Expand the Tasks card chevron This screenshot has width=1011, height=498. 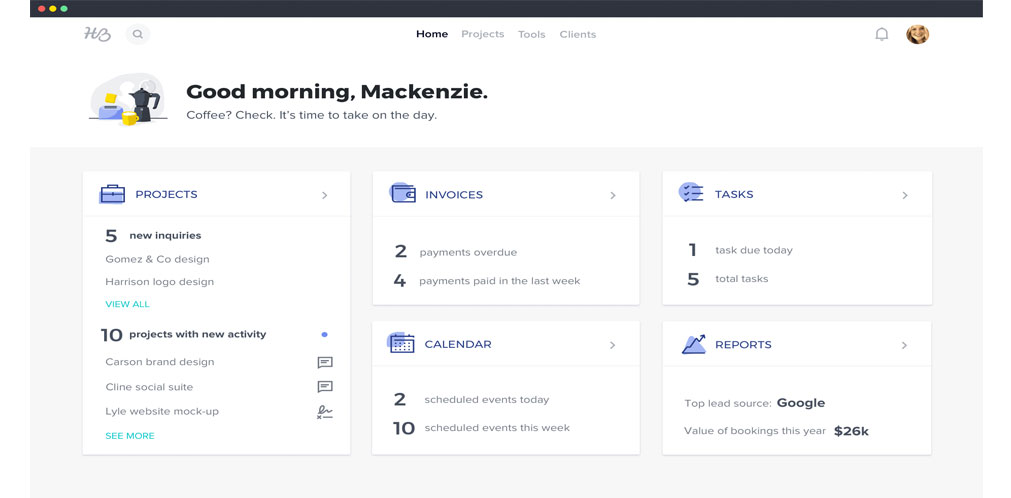pos(905,195)
